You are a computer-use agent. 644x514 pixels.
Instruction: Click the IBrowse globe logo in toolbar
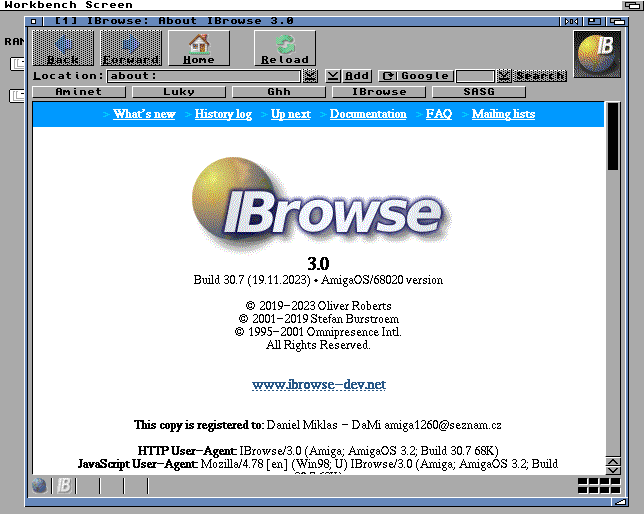click(597, 54)
